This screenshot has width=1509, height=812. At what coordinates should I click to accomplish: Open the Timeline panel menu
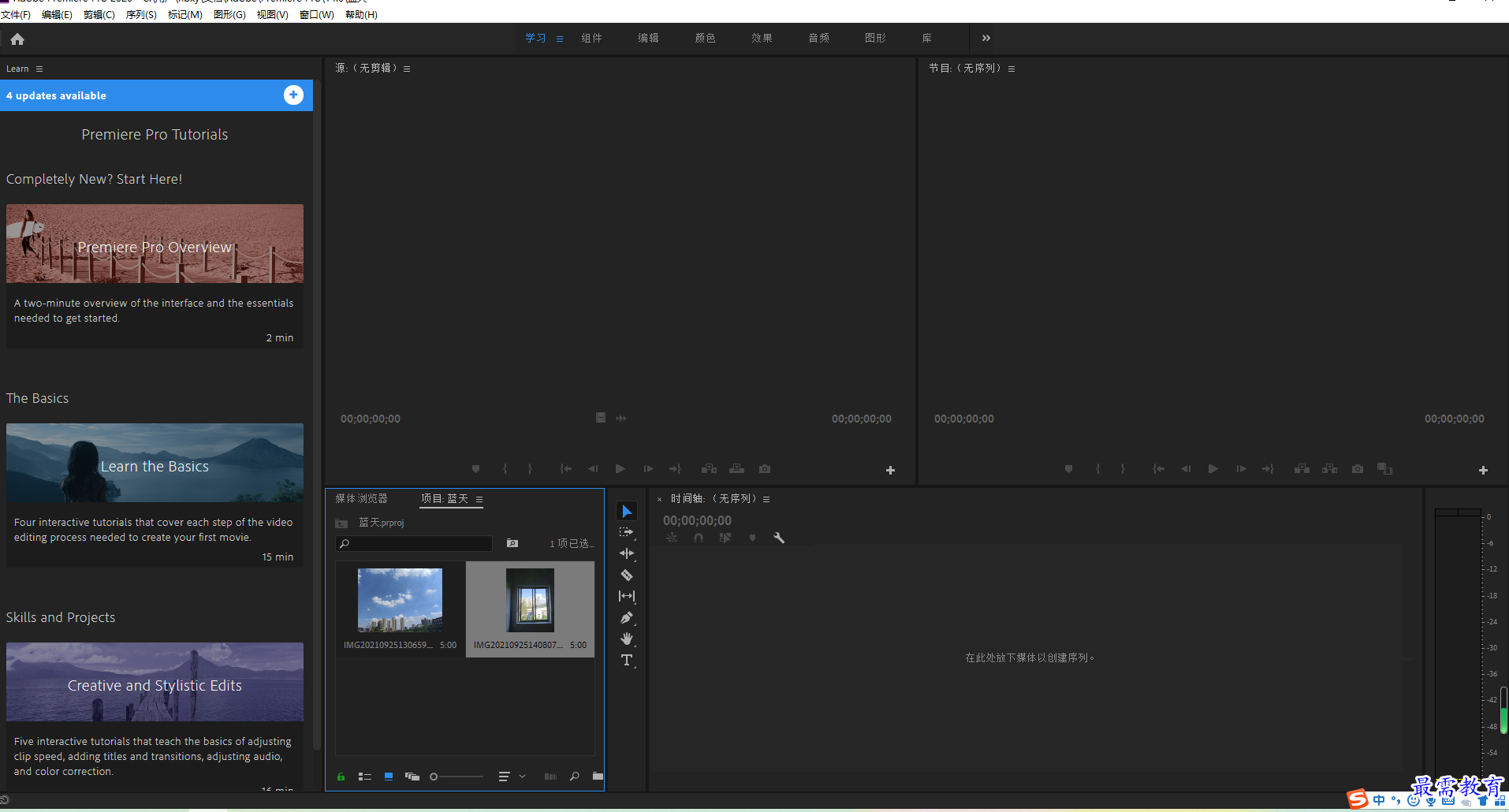coord(766,499)
